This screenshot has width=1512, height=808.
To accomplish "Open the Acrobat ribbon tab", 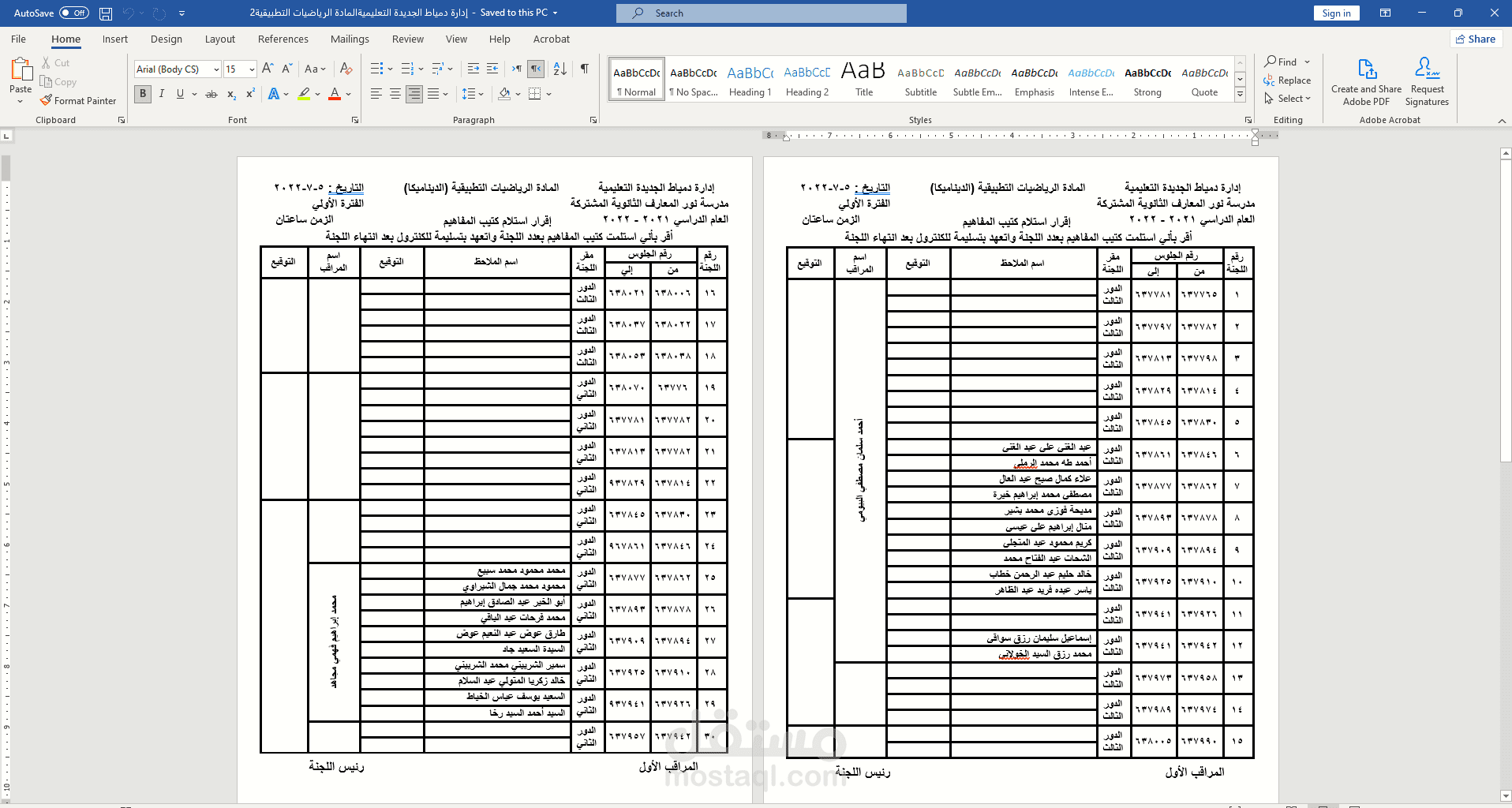I will coord(551,39).
